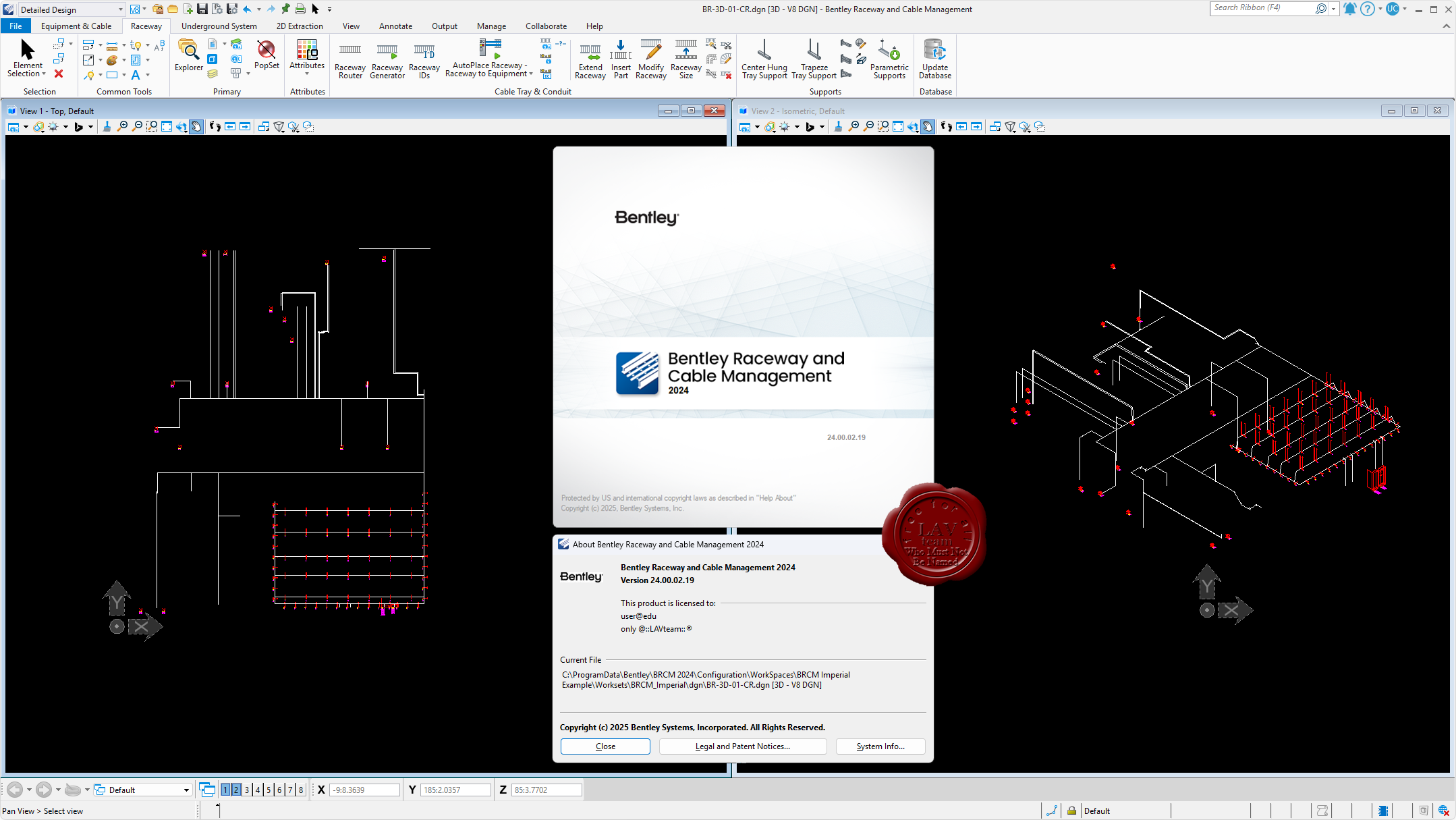The image size is (1456, 820).
Task: Select the Element Selection tool
Action: coord(27,57)
